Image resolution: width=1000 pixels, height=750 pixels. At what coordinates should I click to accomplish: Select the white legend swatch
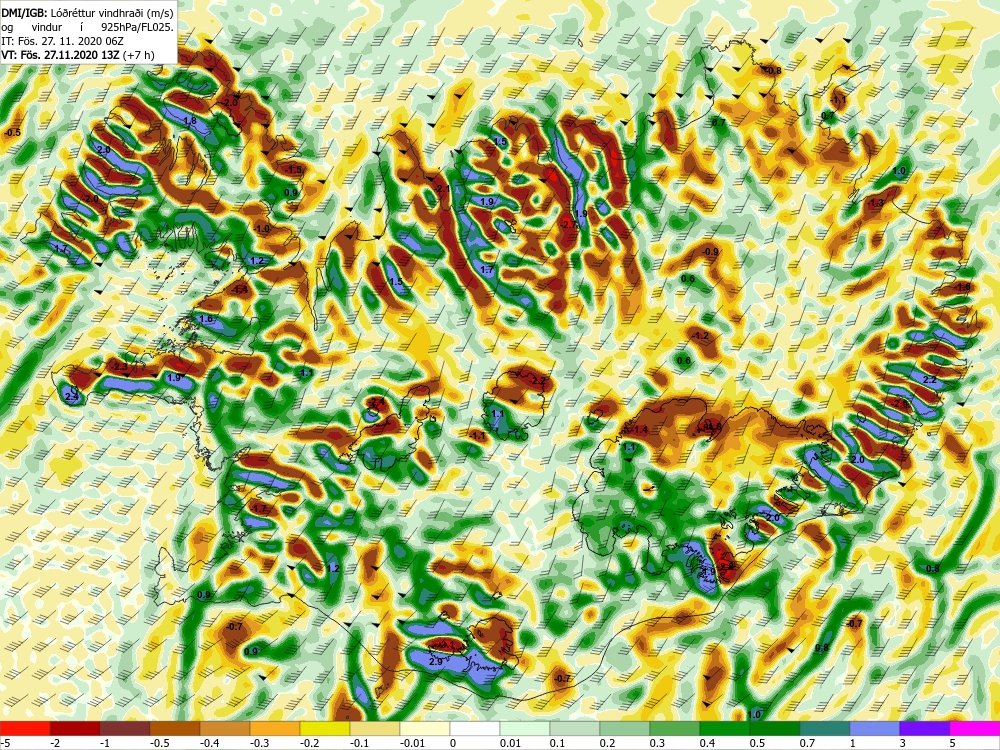click(474, 728)
